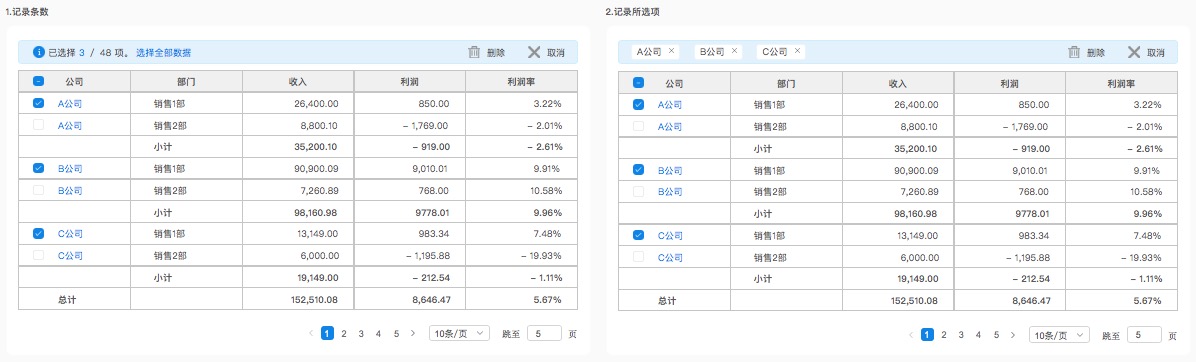
Task: Select page 1 in 记录条数 pagination
Action: [327, 333]
